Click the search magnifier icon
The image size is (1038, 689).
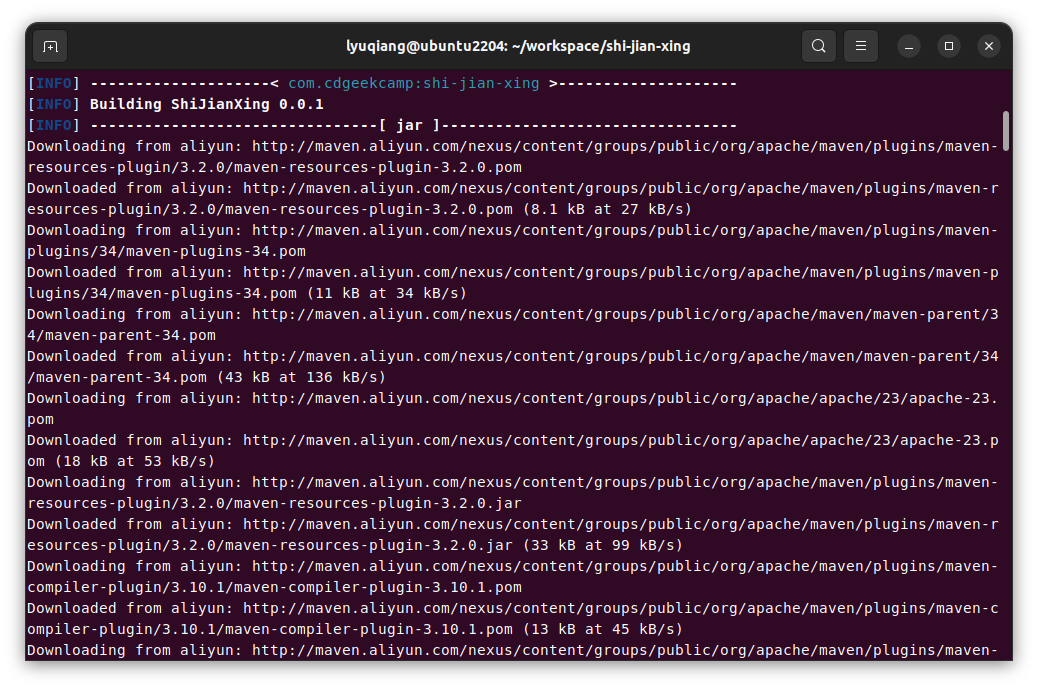pyautogui.click(x=819, y=46)
